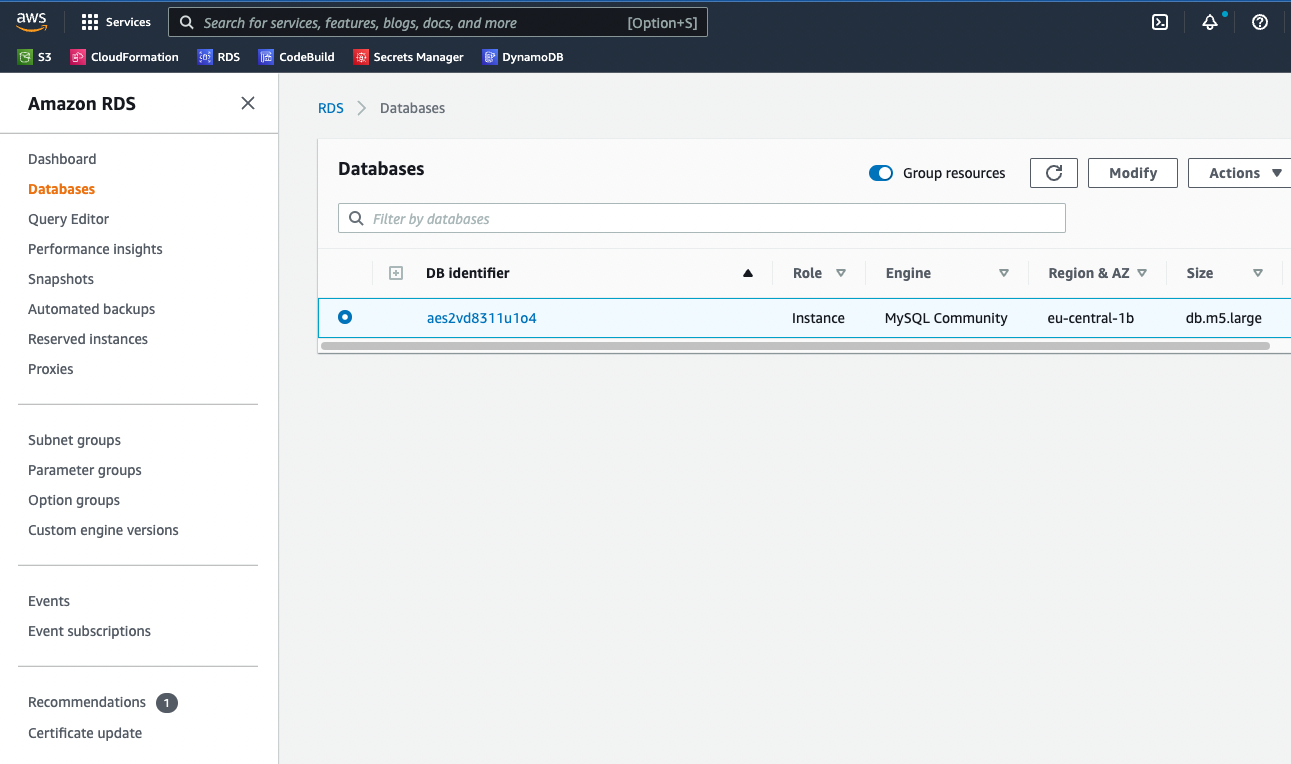Open the notifications bell
The width and height of the screenshot is (1291, 764).
pyautogui.click(x=1210, y=22)
